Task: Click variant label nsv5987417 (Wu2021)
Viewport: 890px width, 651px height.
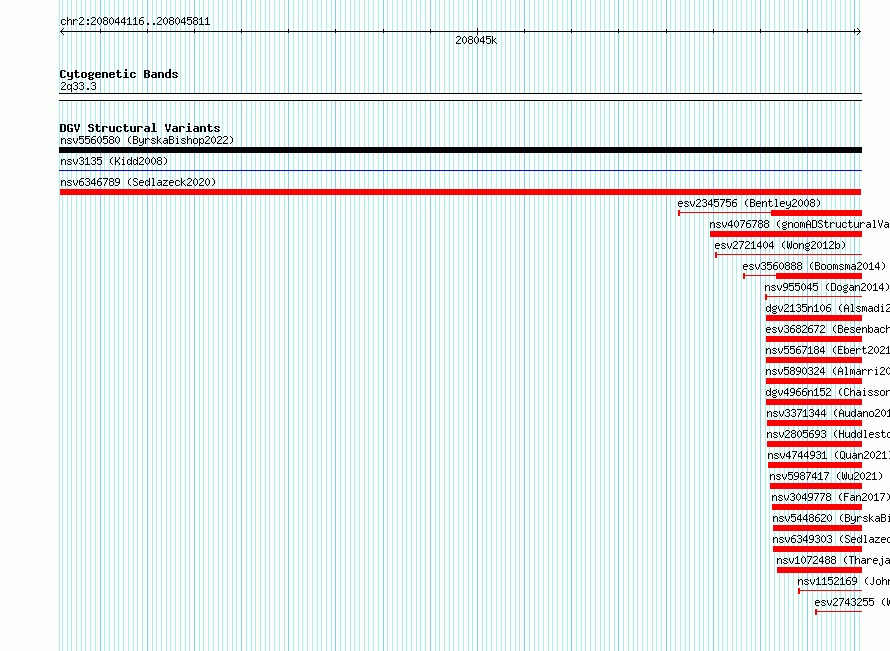Action: pos(826,476)
